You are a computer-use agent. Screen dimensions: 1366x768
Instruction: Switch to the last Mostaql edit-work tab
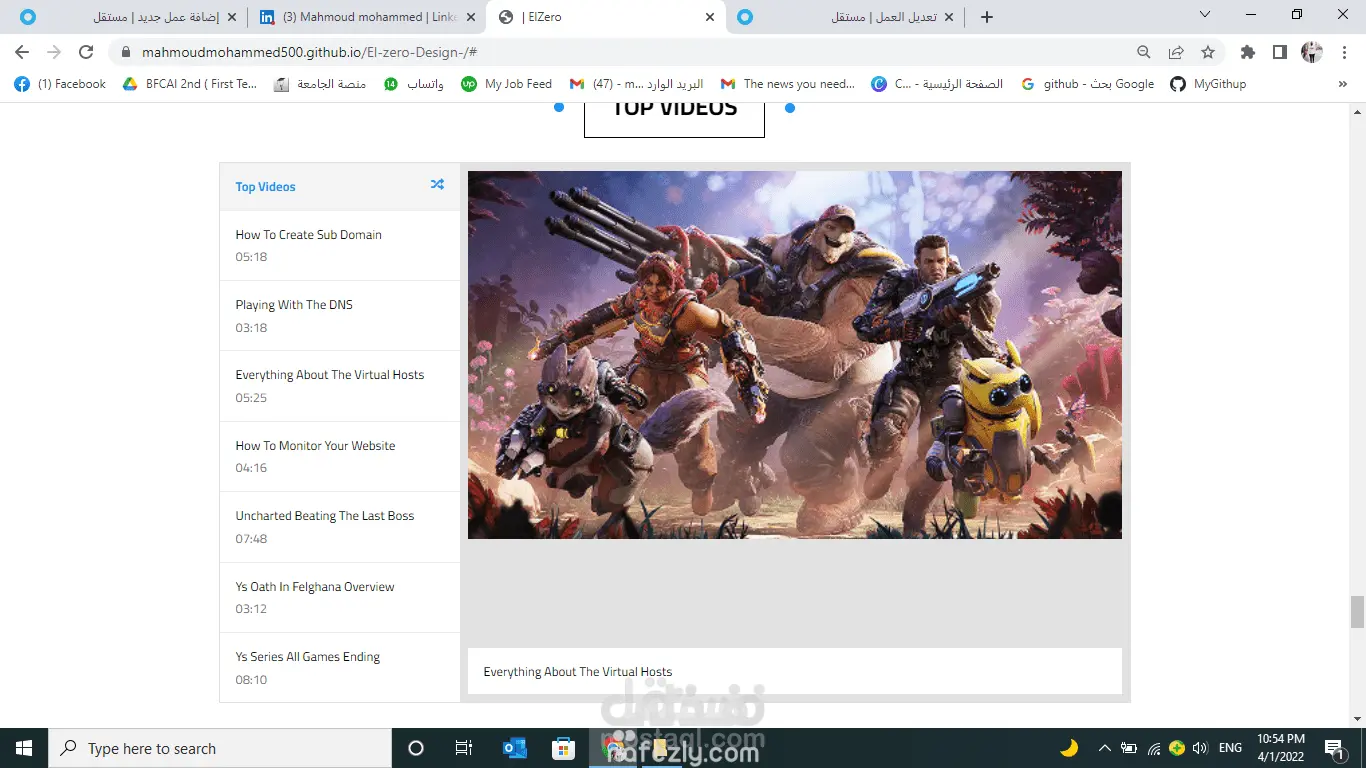click(845, 17)
